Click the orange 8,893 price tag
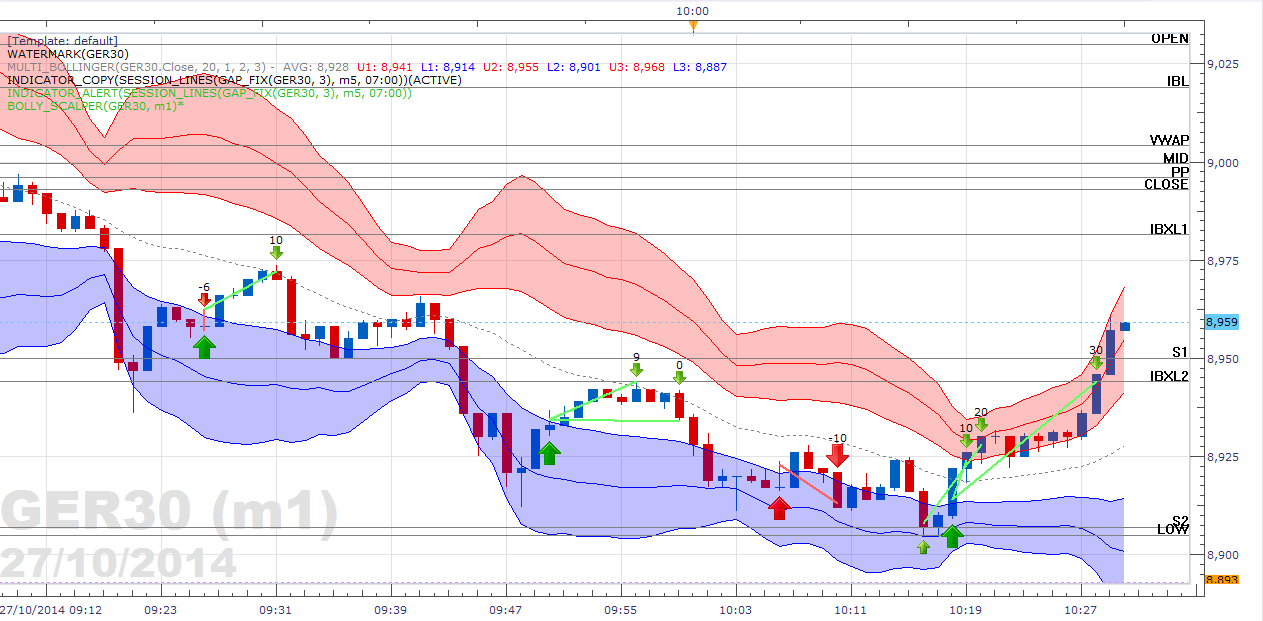 (x=1222, y=580)
